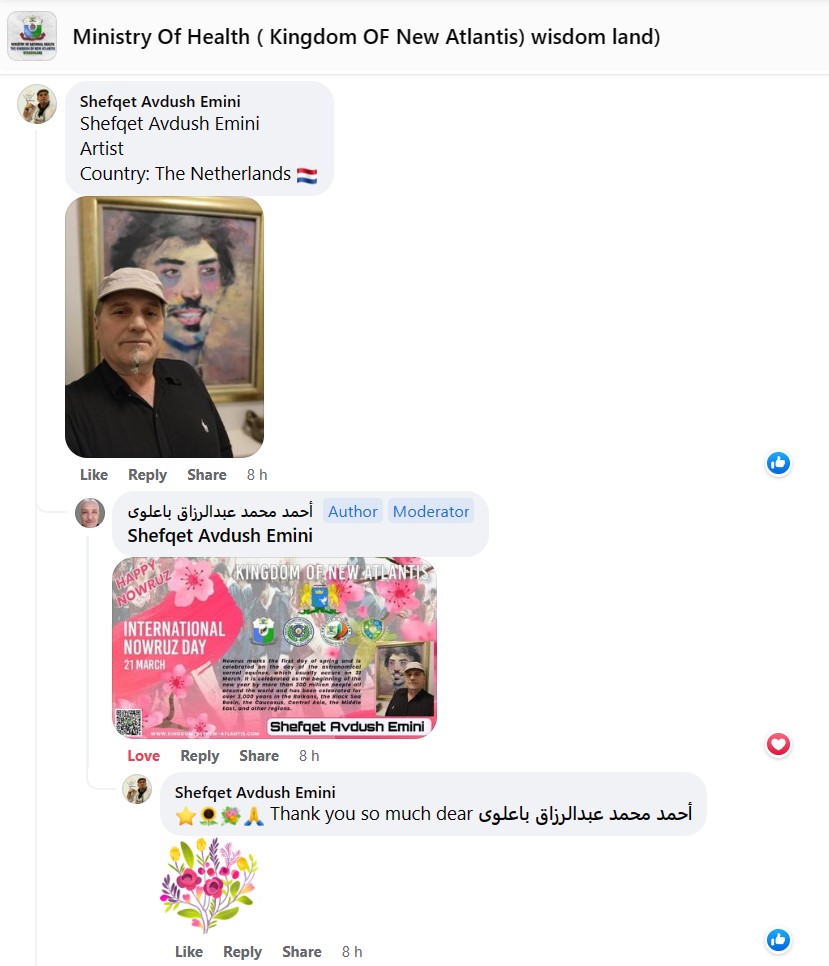Open the author's avatar beside the Arabic name
829x966 pixels.
point(90,513)
